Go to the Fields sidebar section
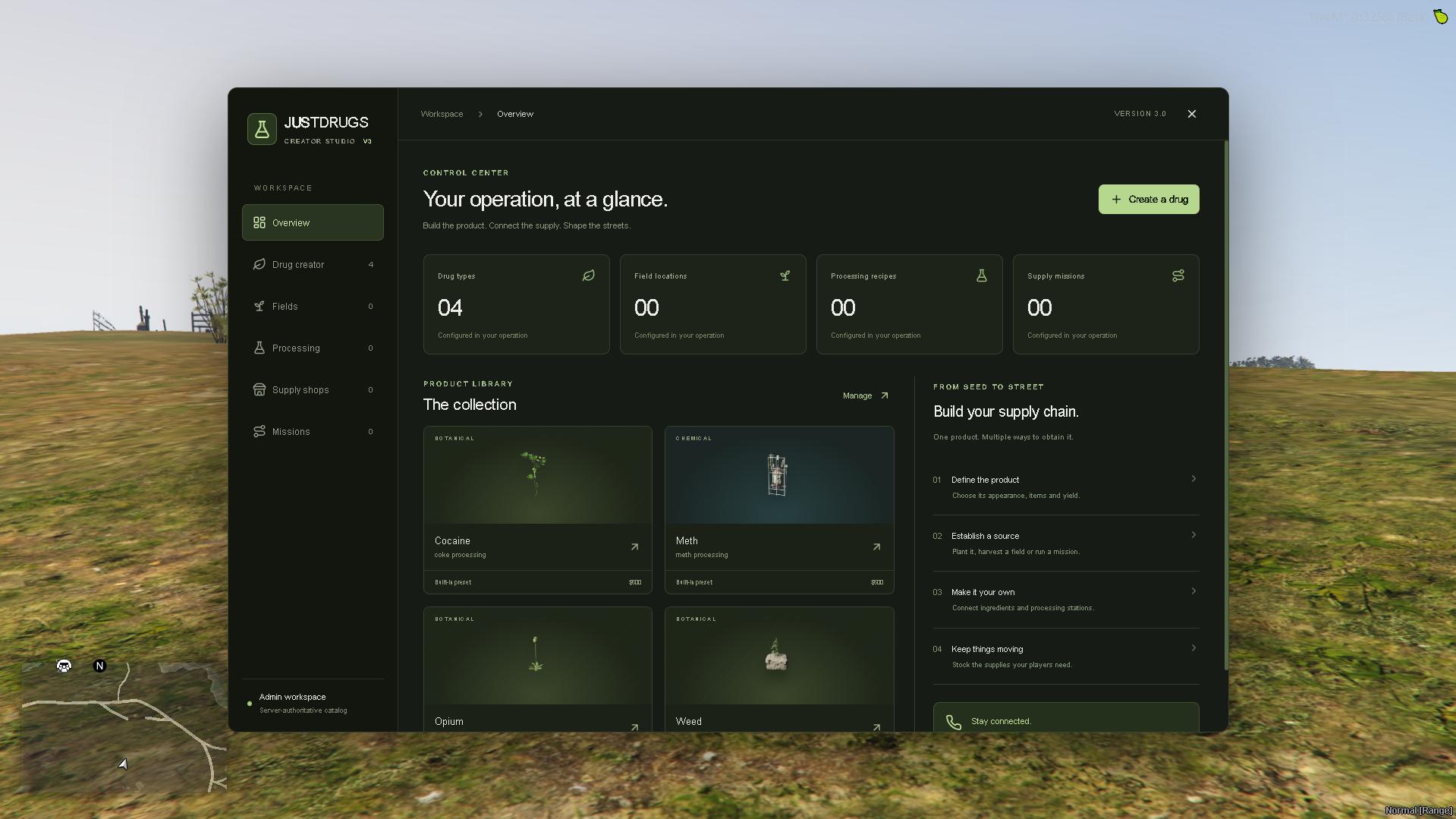Viewport: 1456px width, 819px height. tap(313, 306)
